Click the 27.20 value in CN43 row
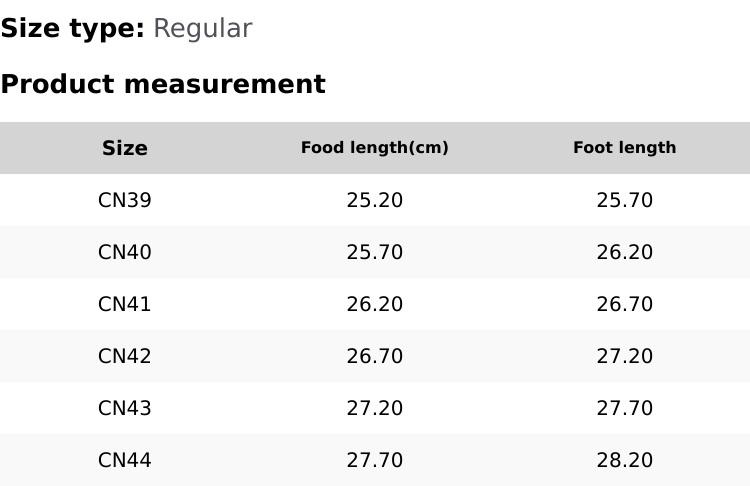 click(375, 409)
